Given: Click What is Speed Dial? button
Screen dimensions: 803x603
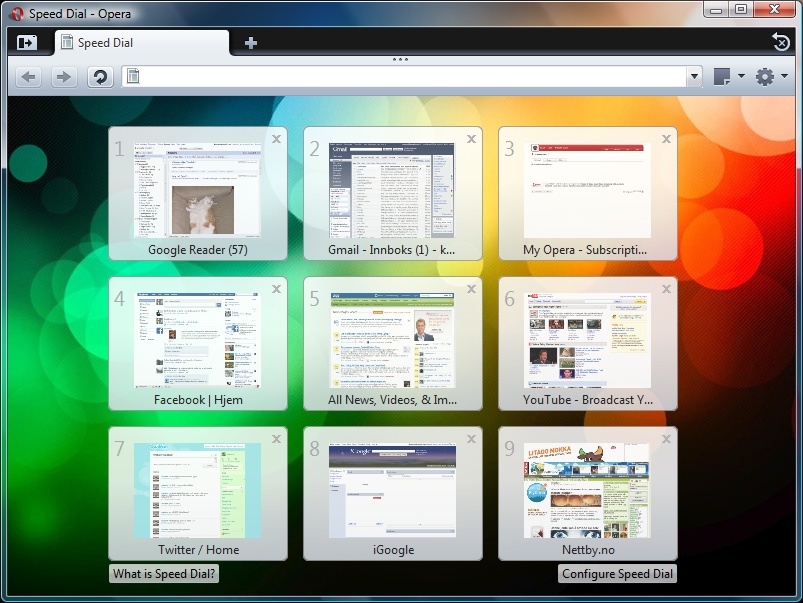Looking at the screenshot, I should (x=164, y=574).
